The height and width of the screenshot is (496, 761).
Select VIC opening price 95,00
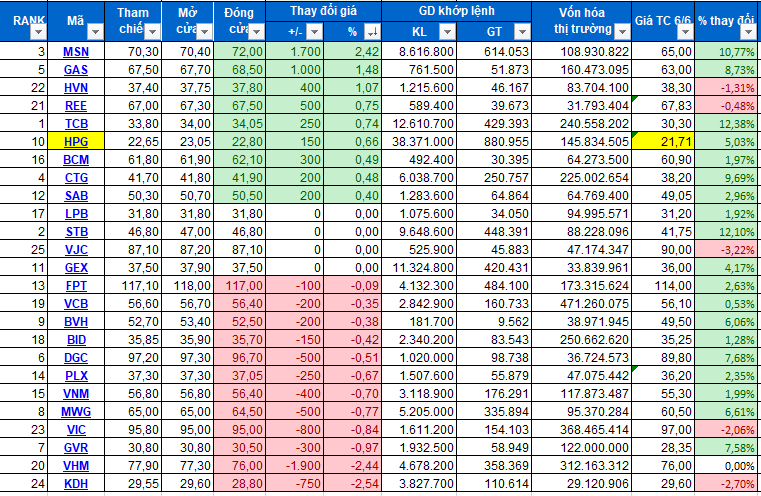pyautogui.click(x=187, y=430)
